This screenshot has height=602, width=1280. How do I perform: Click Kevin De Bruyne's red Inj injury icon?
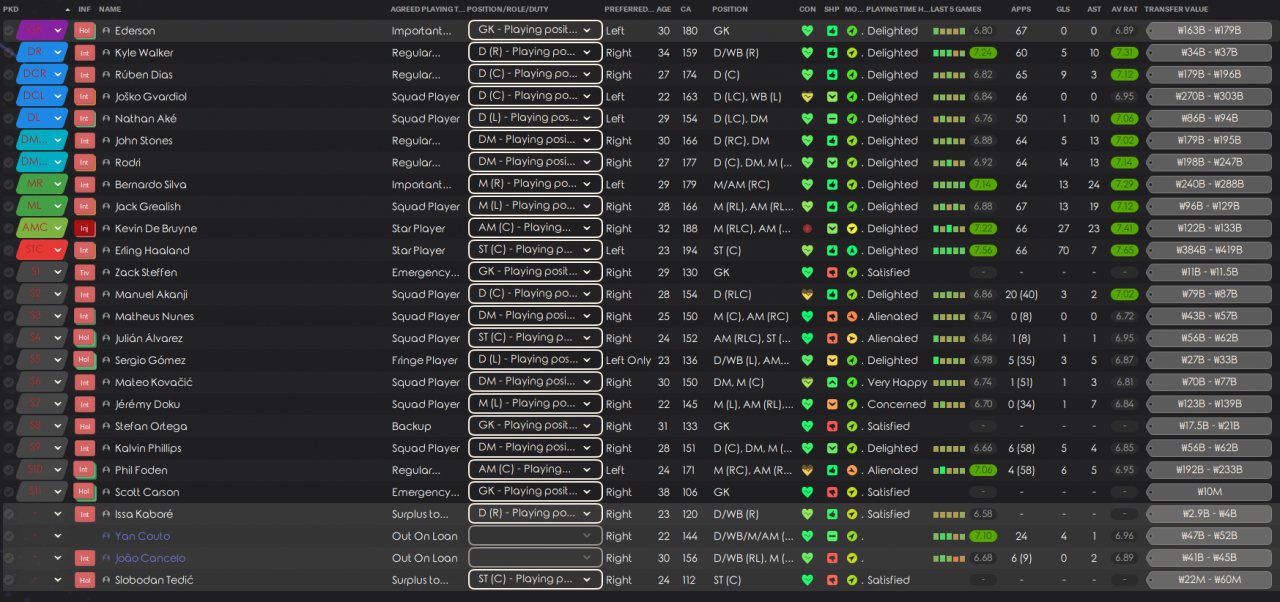click(x=85, y=229)
